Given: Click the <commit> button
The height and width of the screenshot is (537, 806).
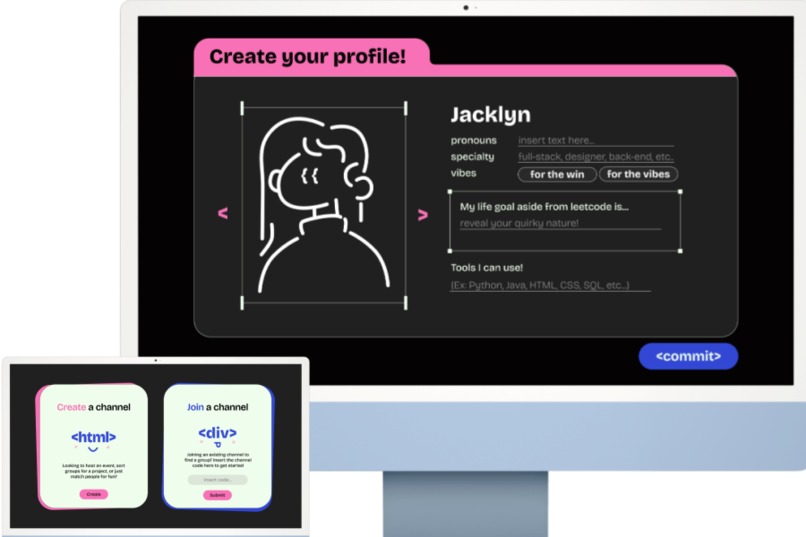Looking at the screenshot, I should pyautogui.click(x=688, y=356).
